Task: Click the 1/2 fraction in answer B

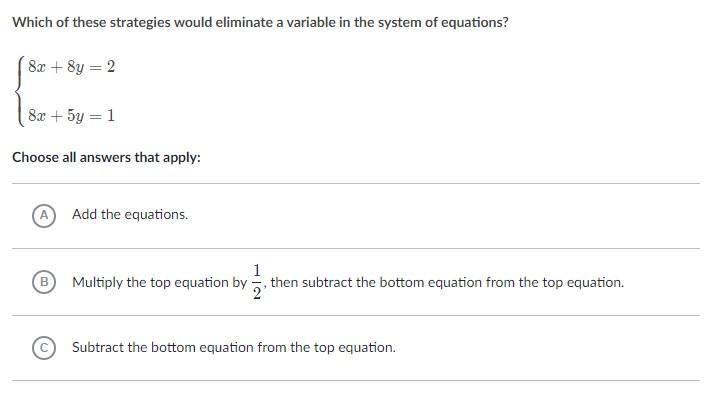Action: (x=257, y=281)
